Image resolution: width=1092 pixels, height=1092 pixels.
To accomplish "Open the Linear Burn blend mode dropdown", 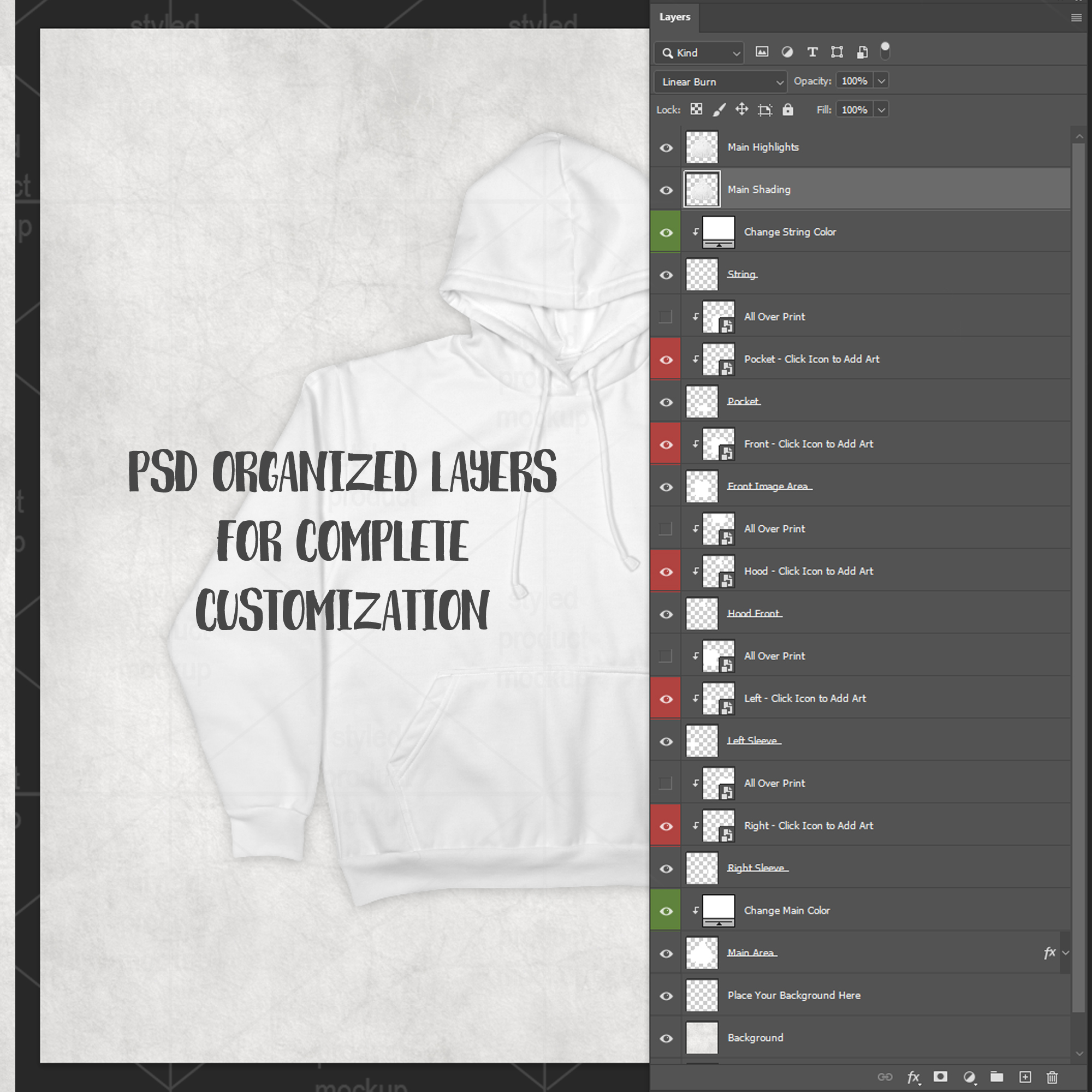I will click(720, 82).
